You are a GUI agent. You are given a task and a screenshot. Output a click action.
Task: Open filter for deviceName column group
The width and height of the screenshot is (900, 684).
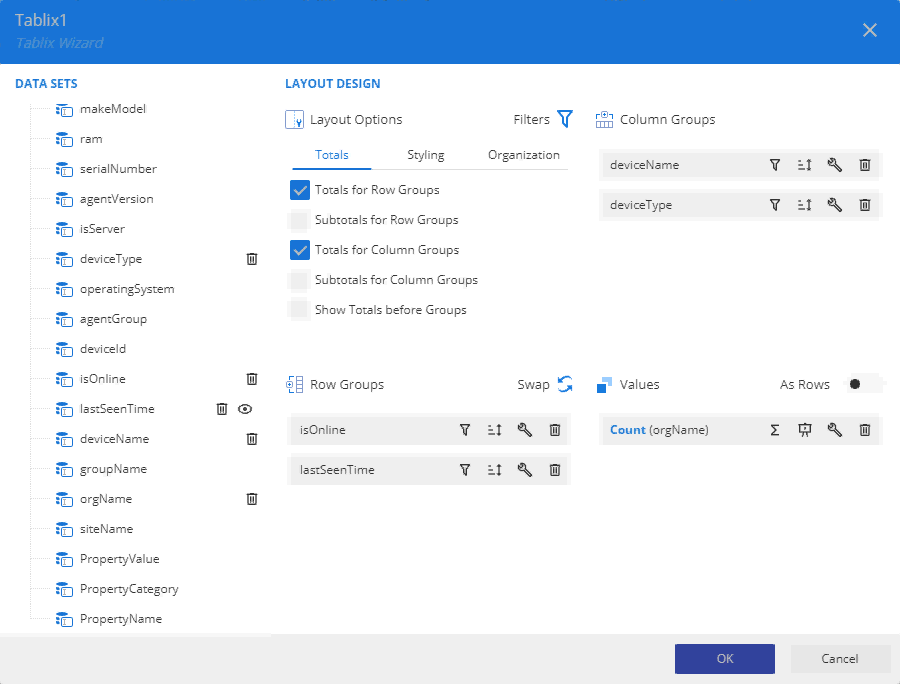click(775, 165)
